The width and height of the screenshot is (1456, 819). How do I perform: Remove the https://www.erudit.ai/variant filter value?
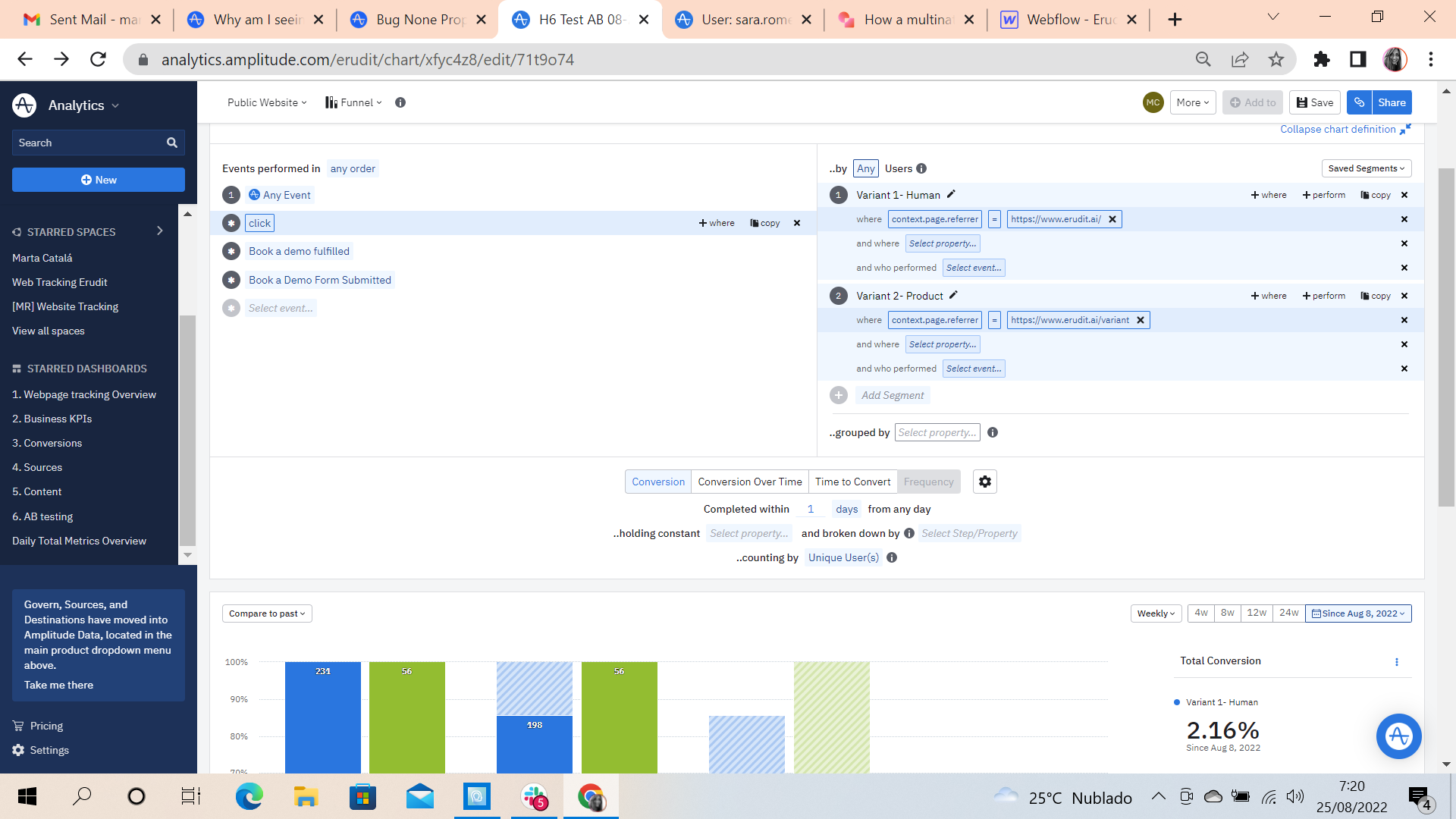[1140, 320]
